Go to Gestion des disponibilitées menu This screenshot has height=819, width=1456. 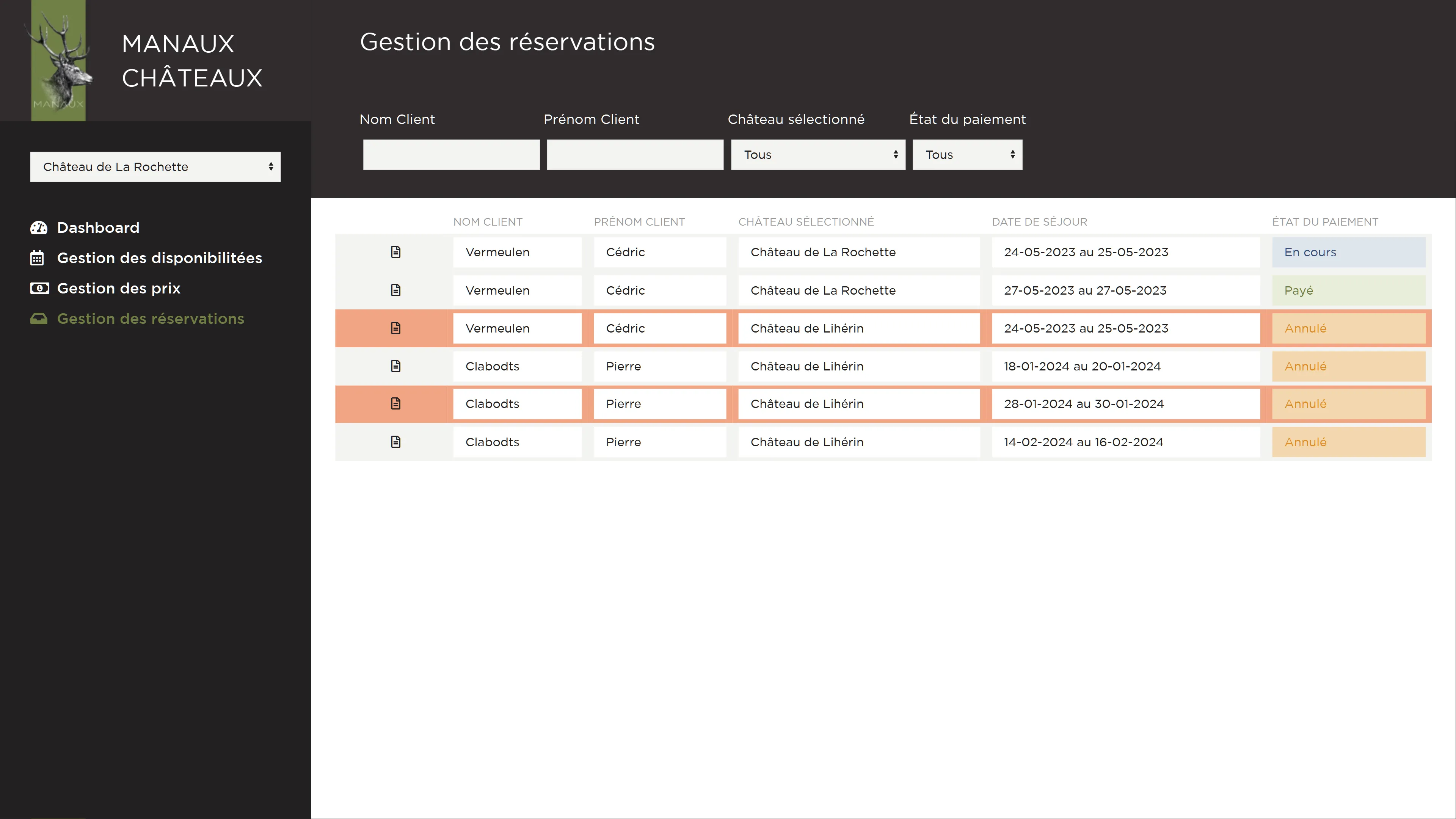tap(159, 258)
